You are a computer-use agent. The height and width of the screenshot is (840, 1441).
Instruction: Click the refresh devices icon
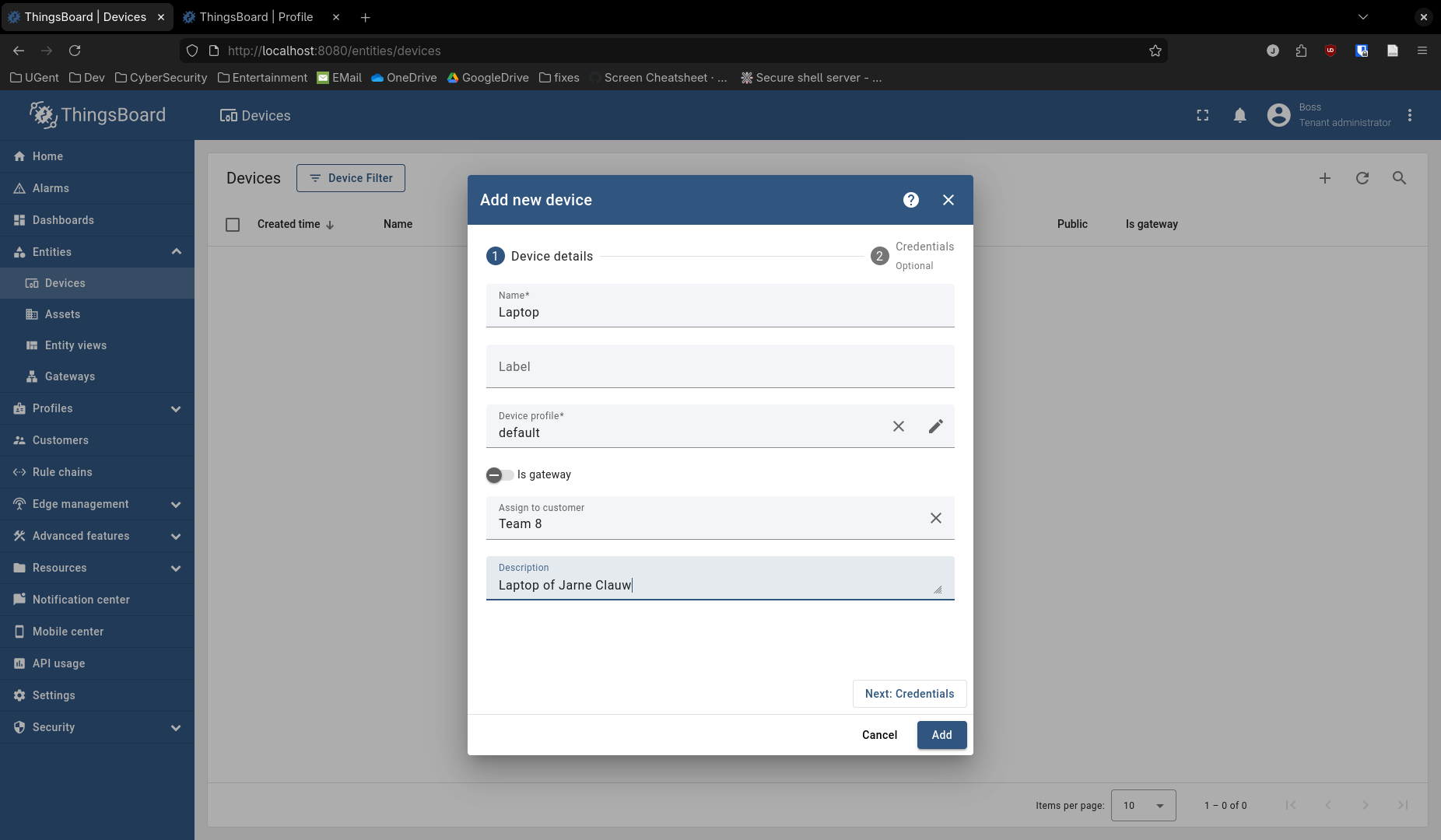coord(1362,178)
